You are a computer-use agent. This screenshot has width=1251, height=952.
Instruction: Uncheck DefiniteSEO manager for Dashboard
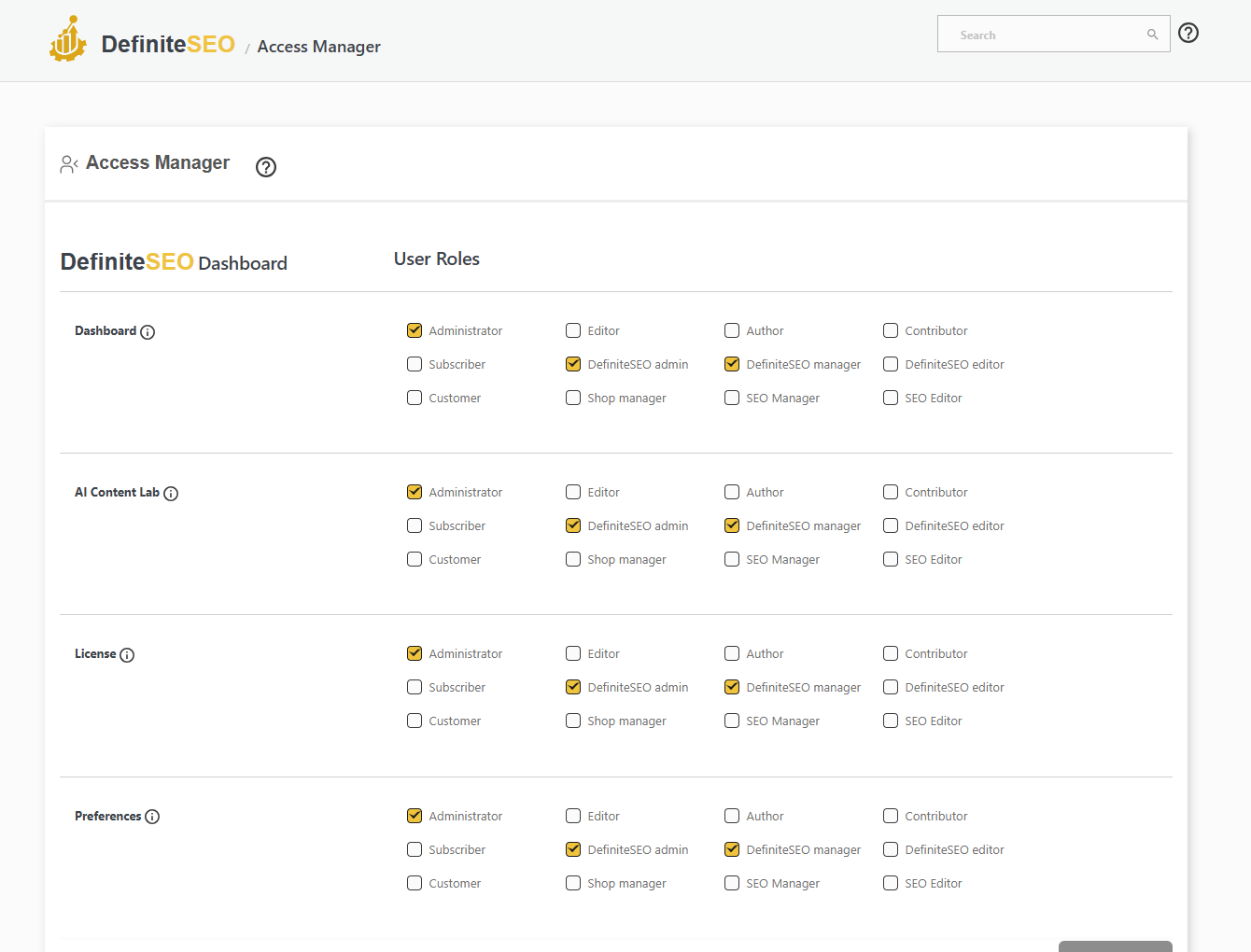click(x=732, y=364)
